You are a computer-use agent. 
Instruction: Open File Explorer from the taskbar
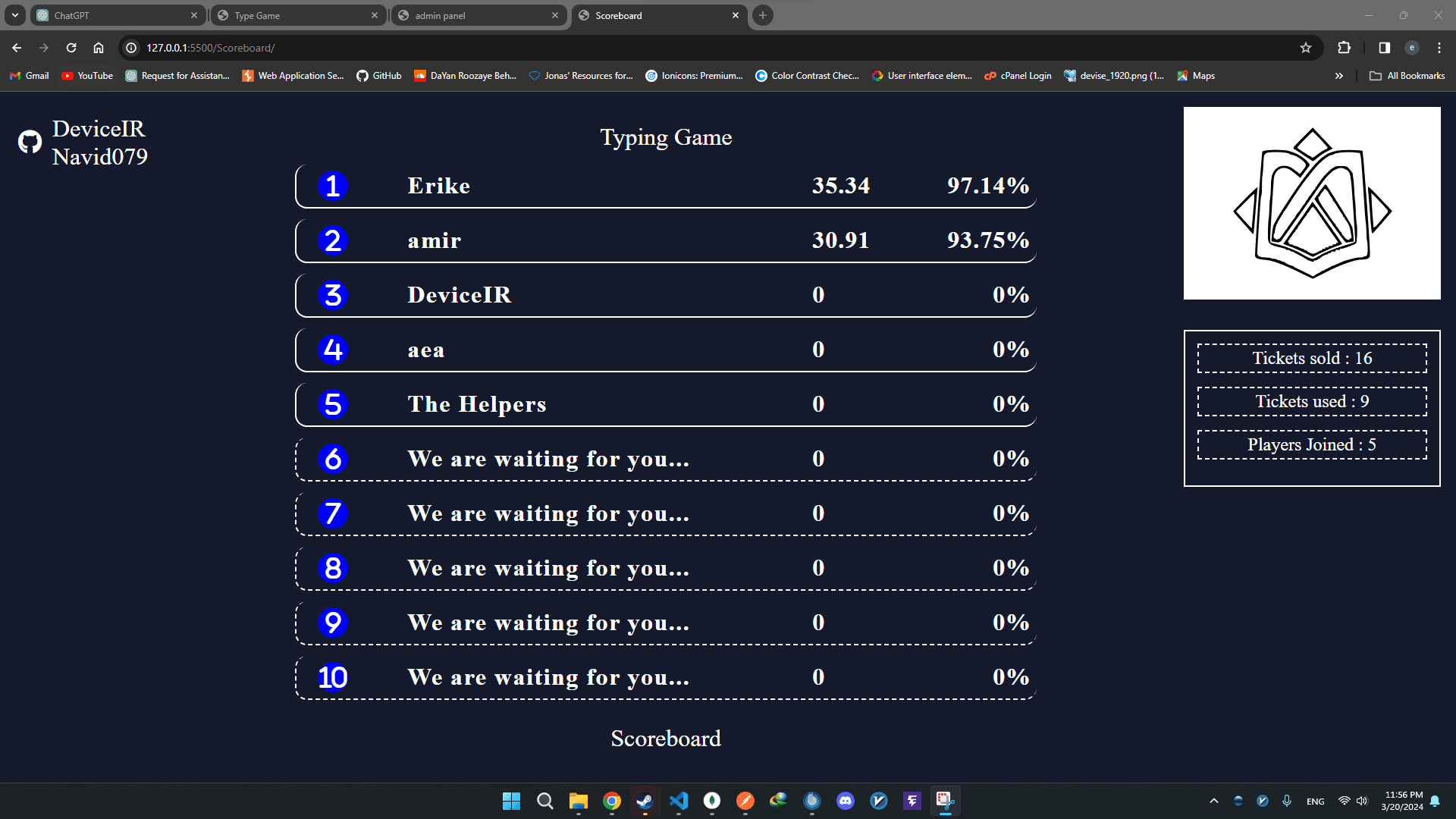point(578,801)
